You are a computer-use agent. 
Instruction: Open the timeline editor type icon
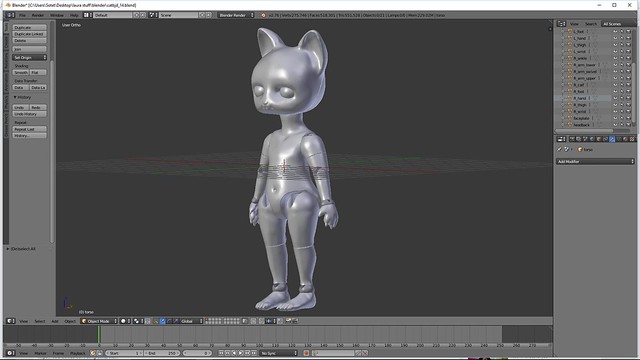tap(10, 353)
